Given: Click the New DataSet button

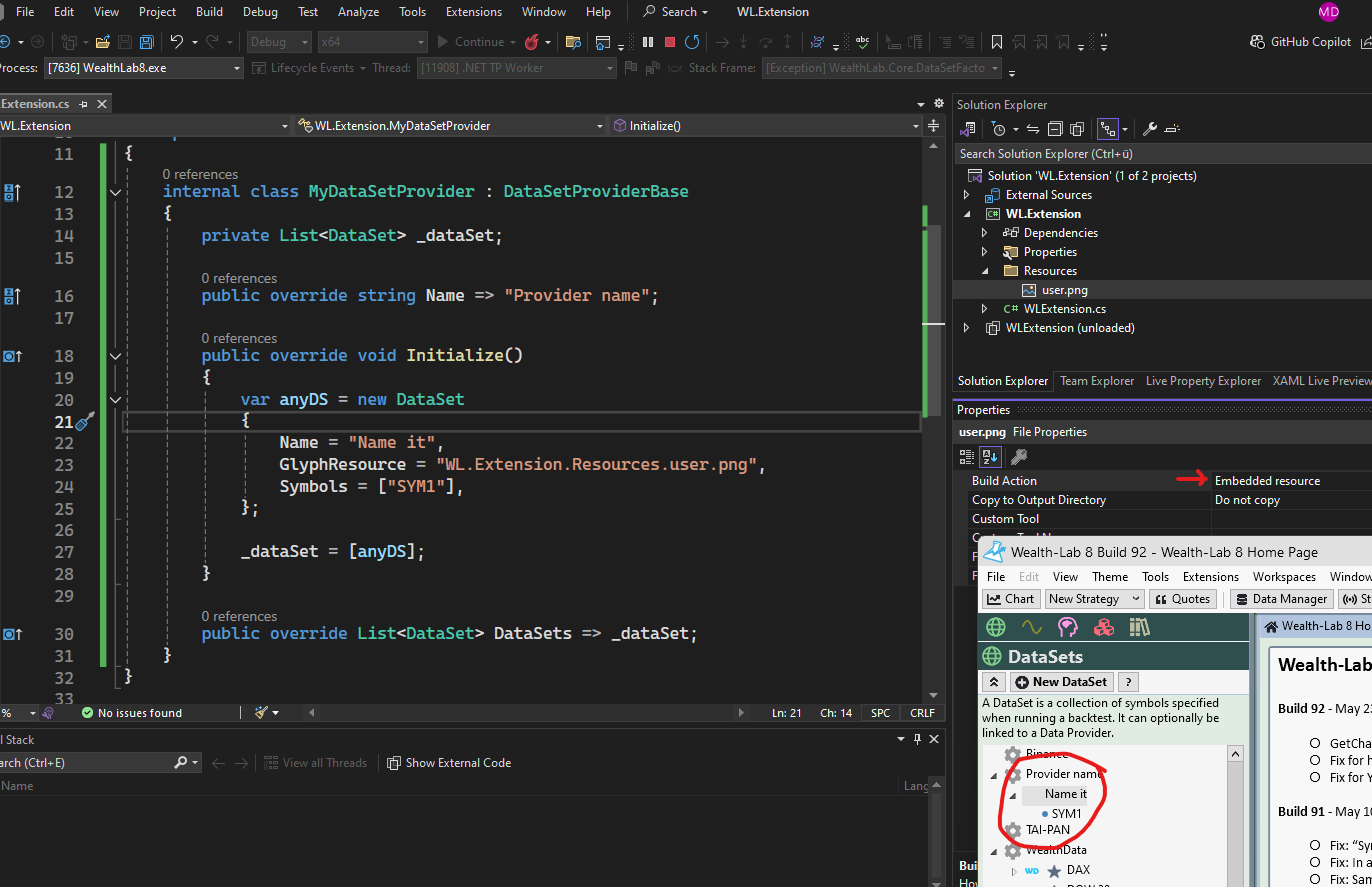Looking at the screenshot, I should [x=1061, y=682].
